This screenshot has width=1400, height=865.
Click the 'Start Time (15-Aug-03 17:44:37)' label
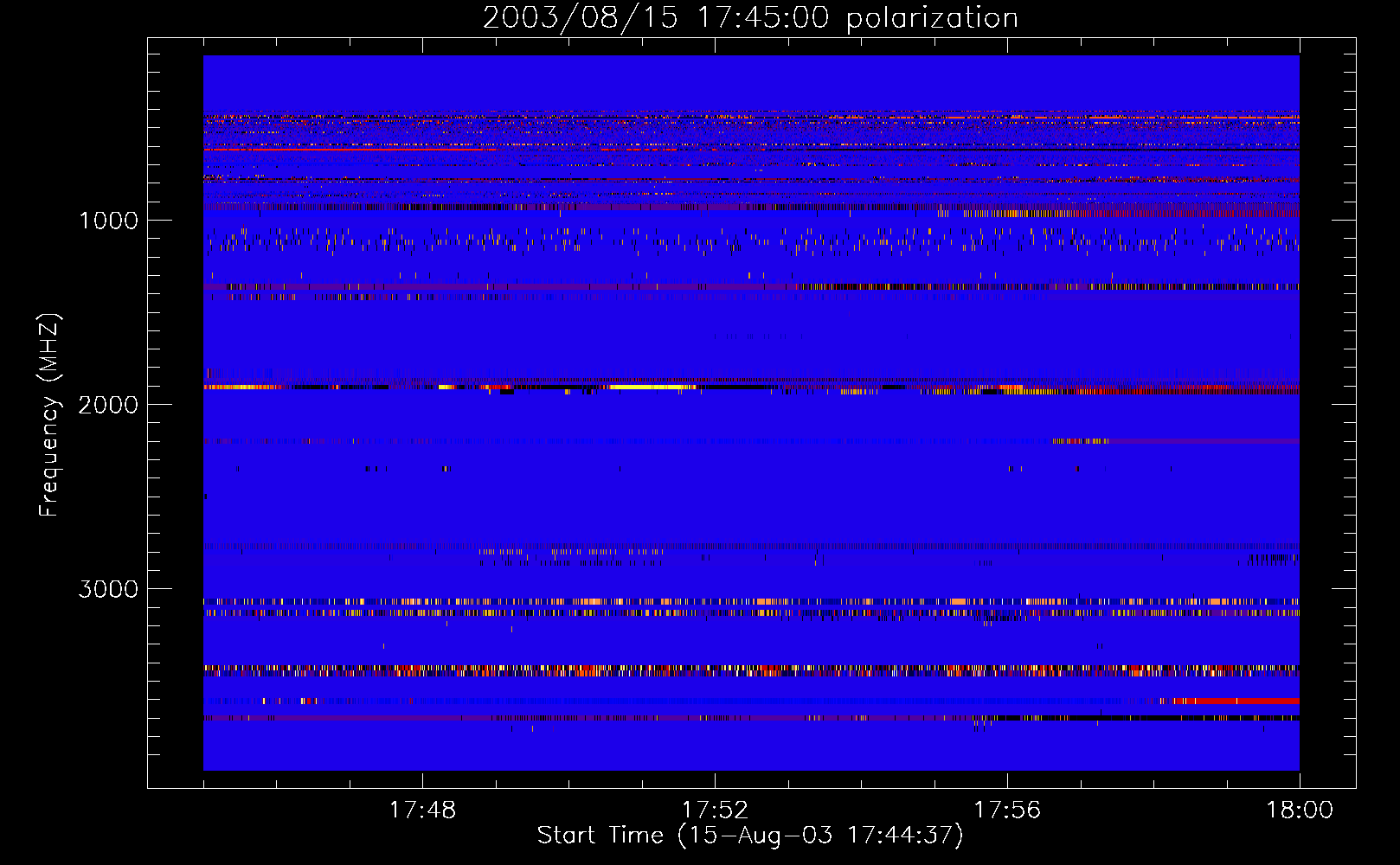click(750, 836)
